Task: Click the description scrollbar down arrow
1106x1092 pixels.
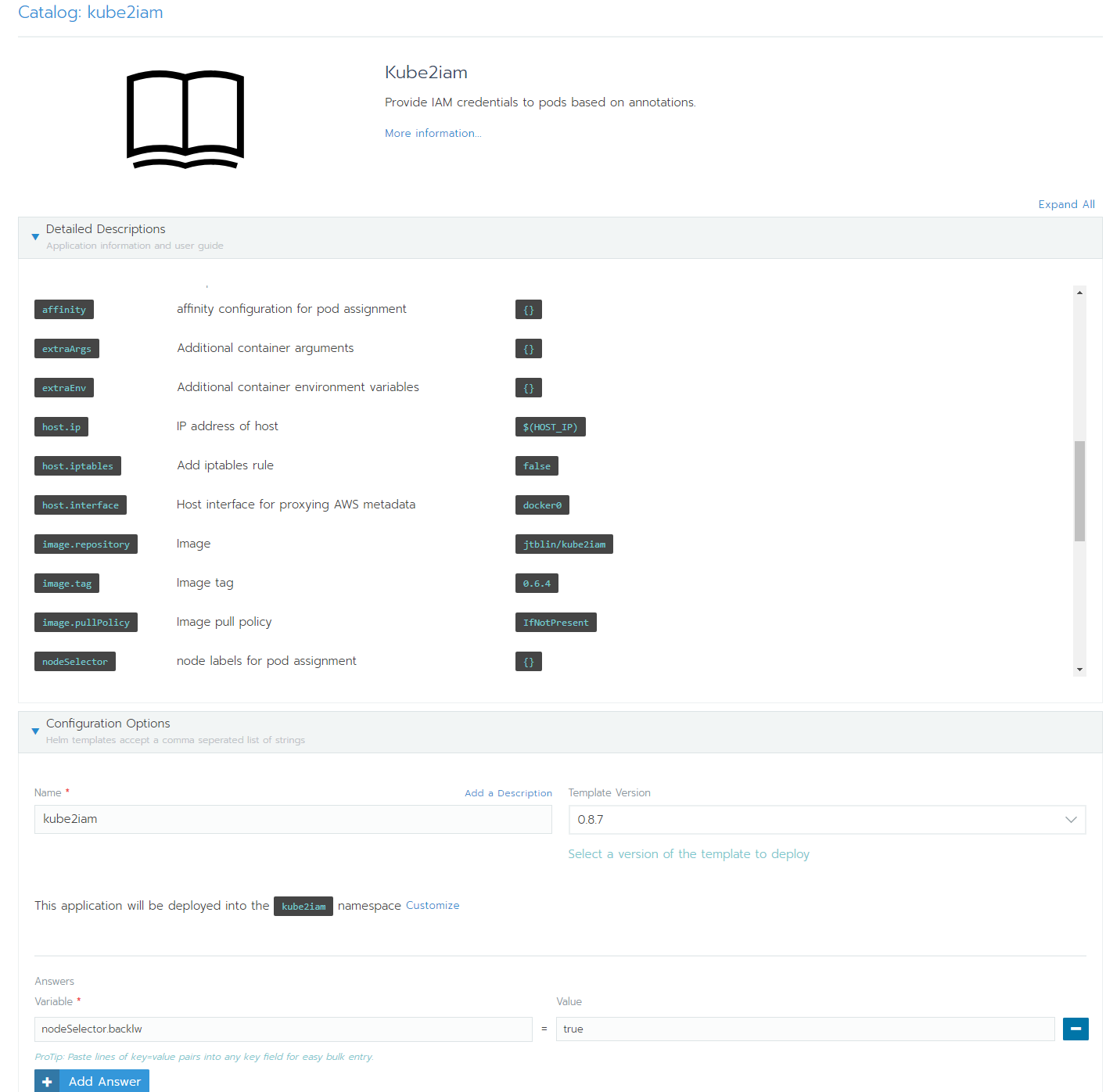Action: tap(1079, 670)
